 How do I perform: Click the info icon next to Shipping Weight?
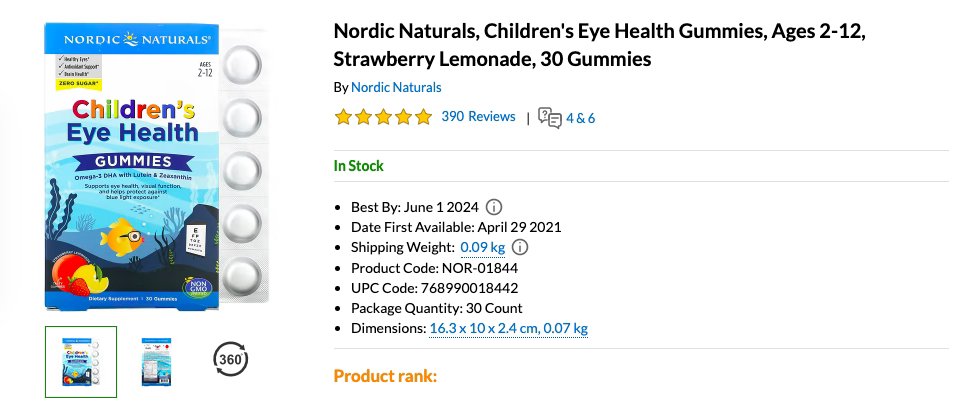520,247
